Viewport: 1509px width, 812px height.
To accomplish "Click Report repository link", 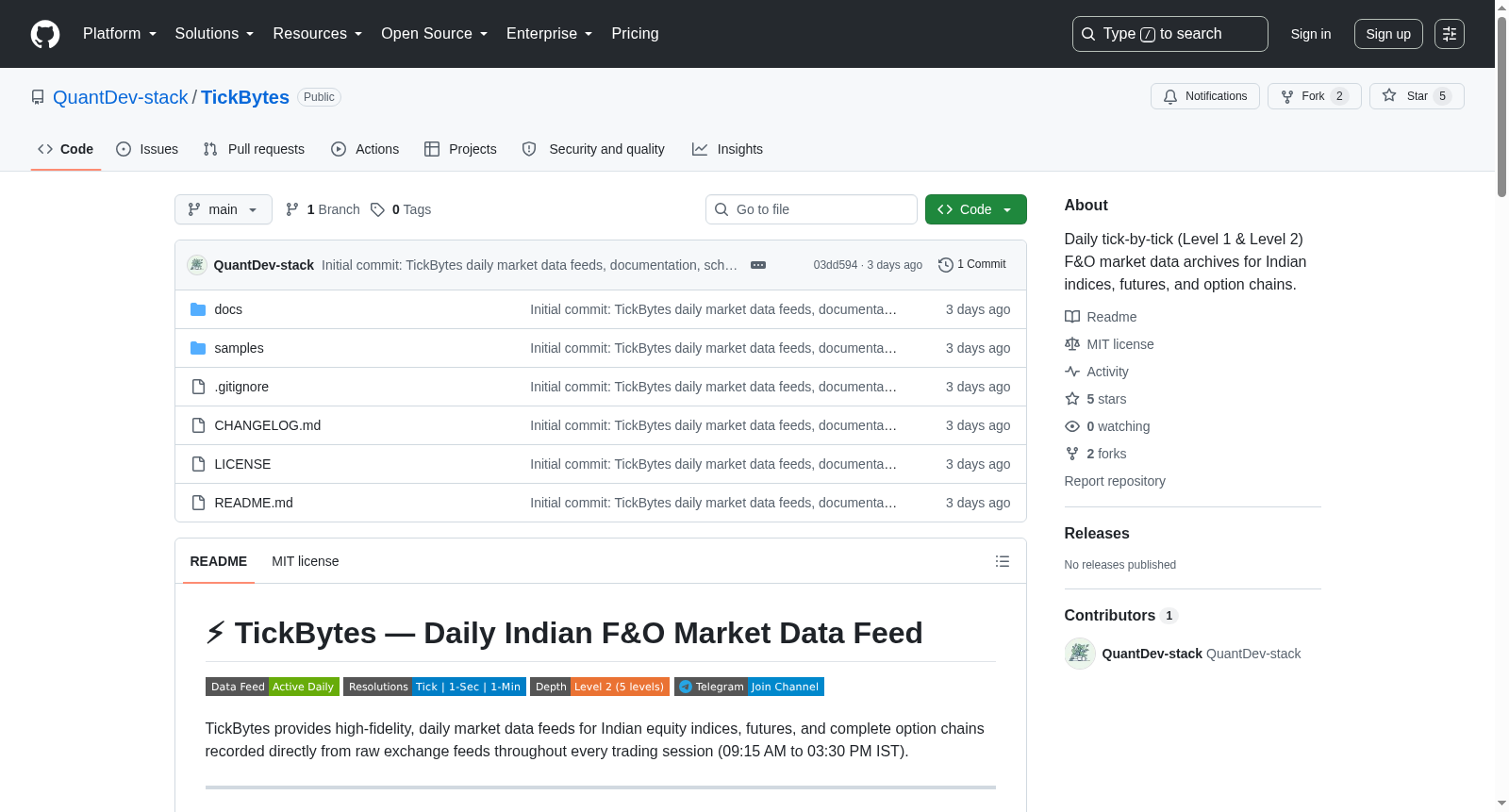I will [1115, 481].
